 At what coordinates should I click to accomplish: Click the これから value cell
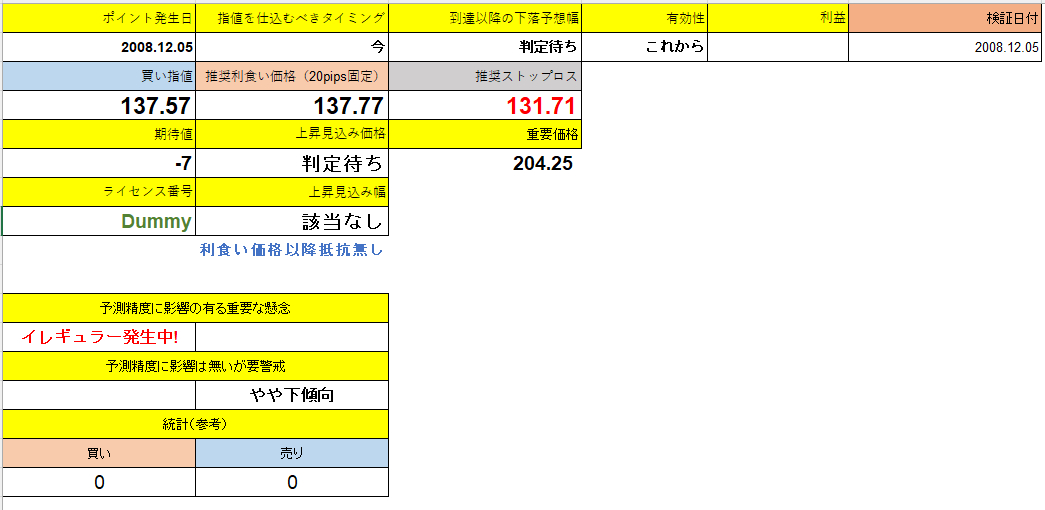pyautogui.click(x=644, y=47)
